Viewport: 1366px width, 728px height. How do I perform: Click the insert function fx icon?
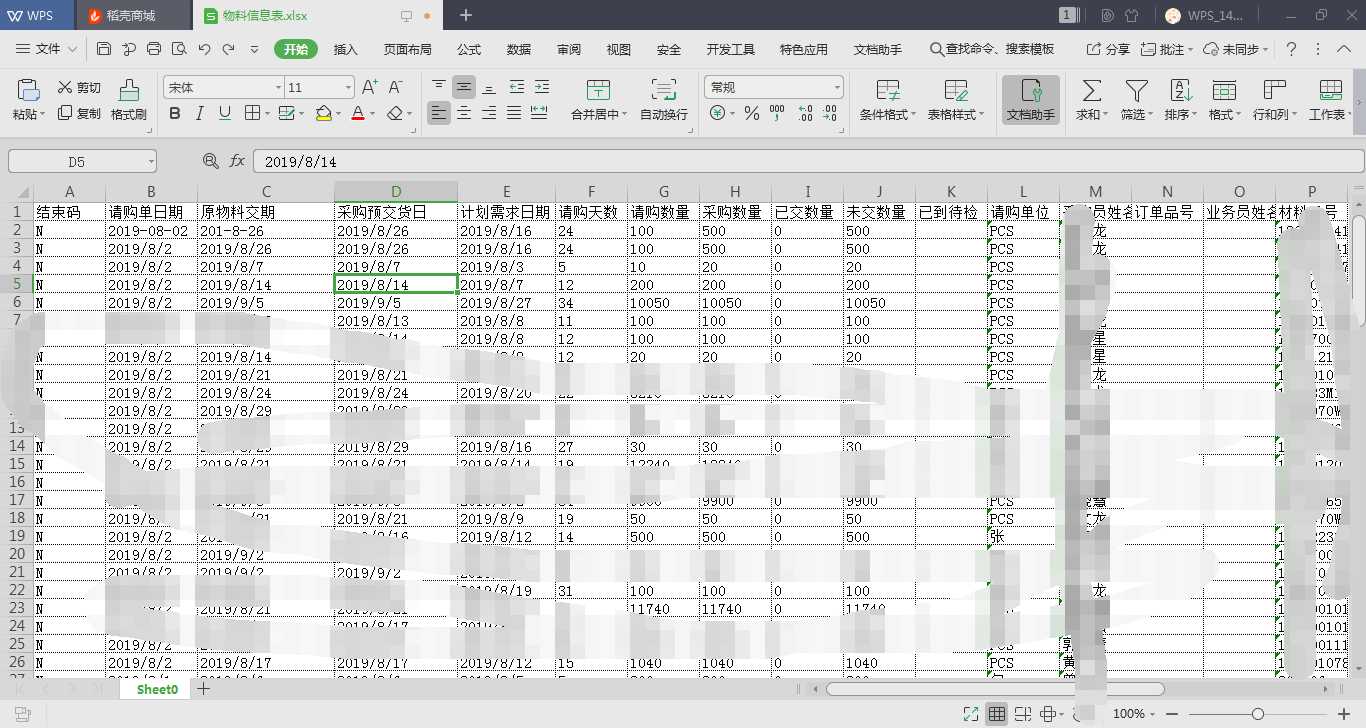238,160
